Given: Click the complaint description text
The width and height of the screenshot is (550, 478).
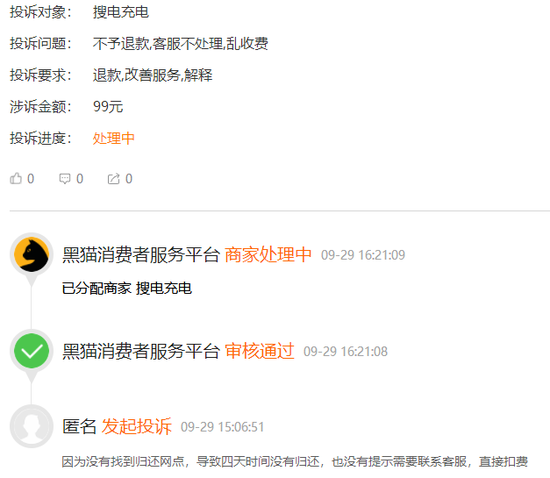Looking at the screenshot, I should [x=295, y=462].
